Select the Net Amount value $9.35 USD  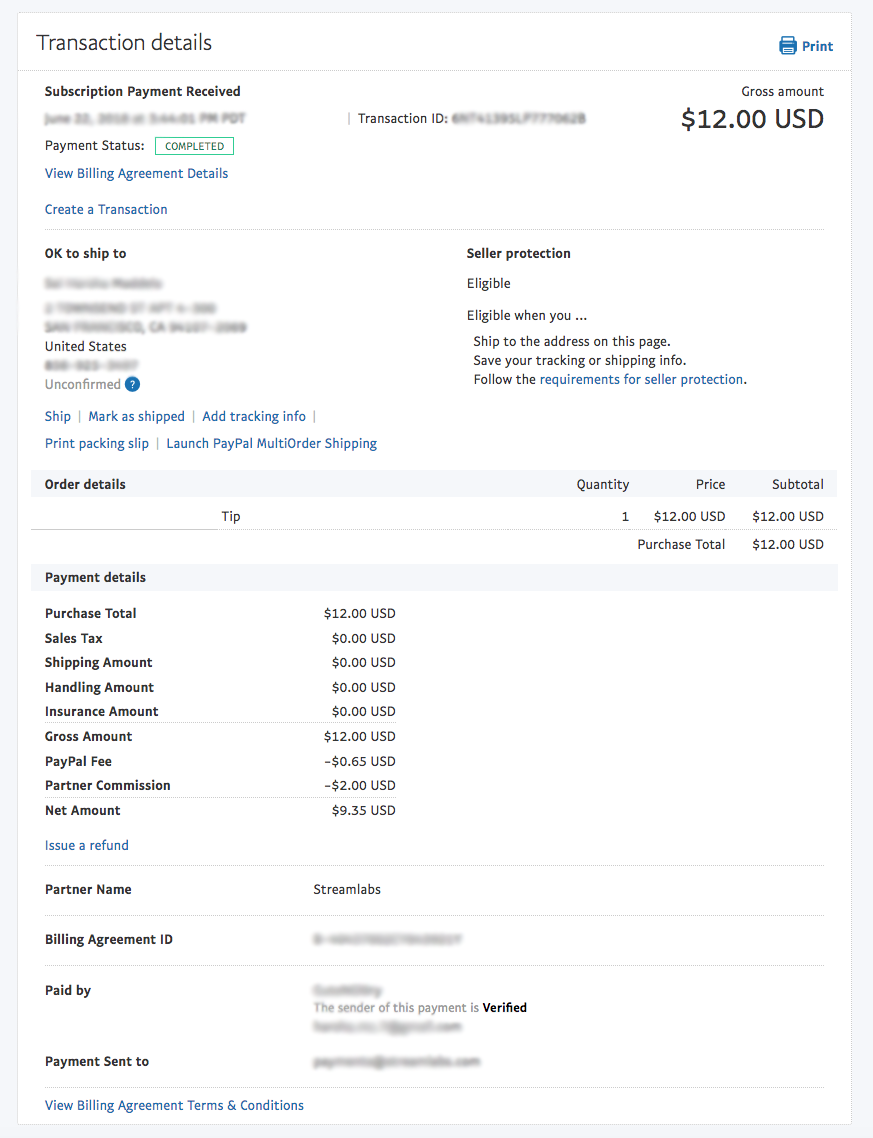point(363,811)
